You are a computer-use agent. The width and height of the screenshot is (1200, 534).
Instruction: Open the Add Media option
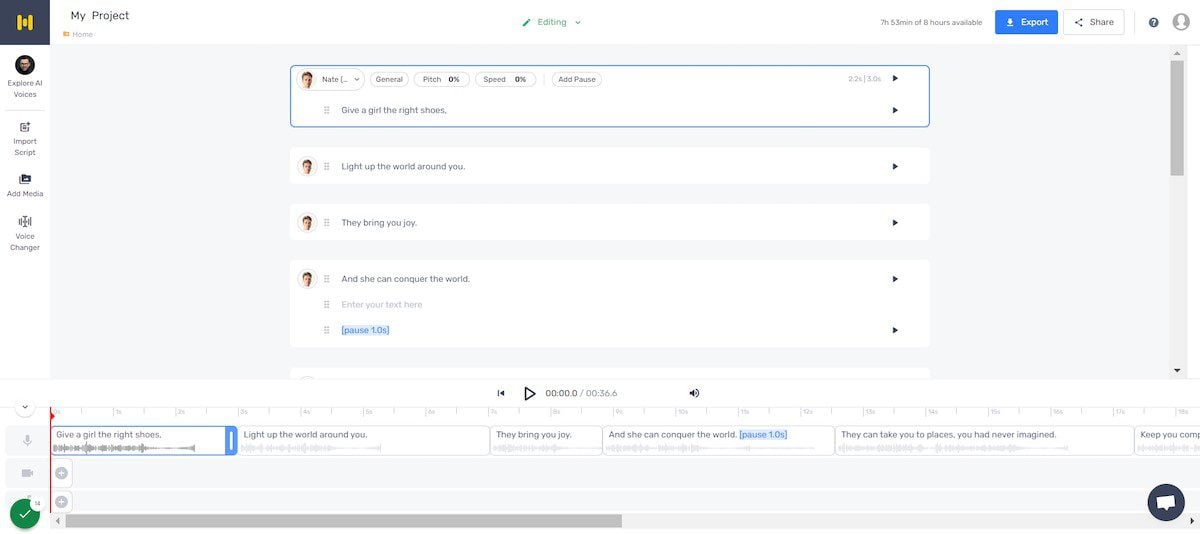(25, 184)
